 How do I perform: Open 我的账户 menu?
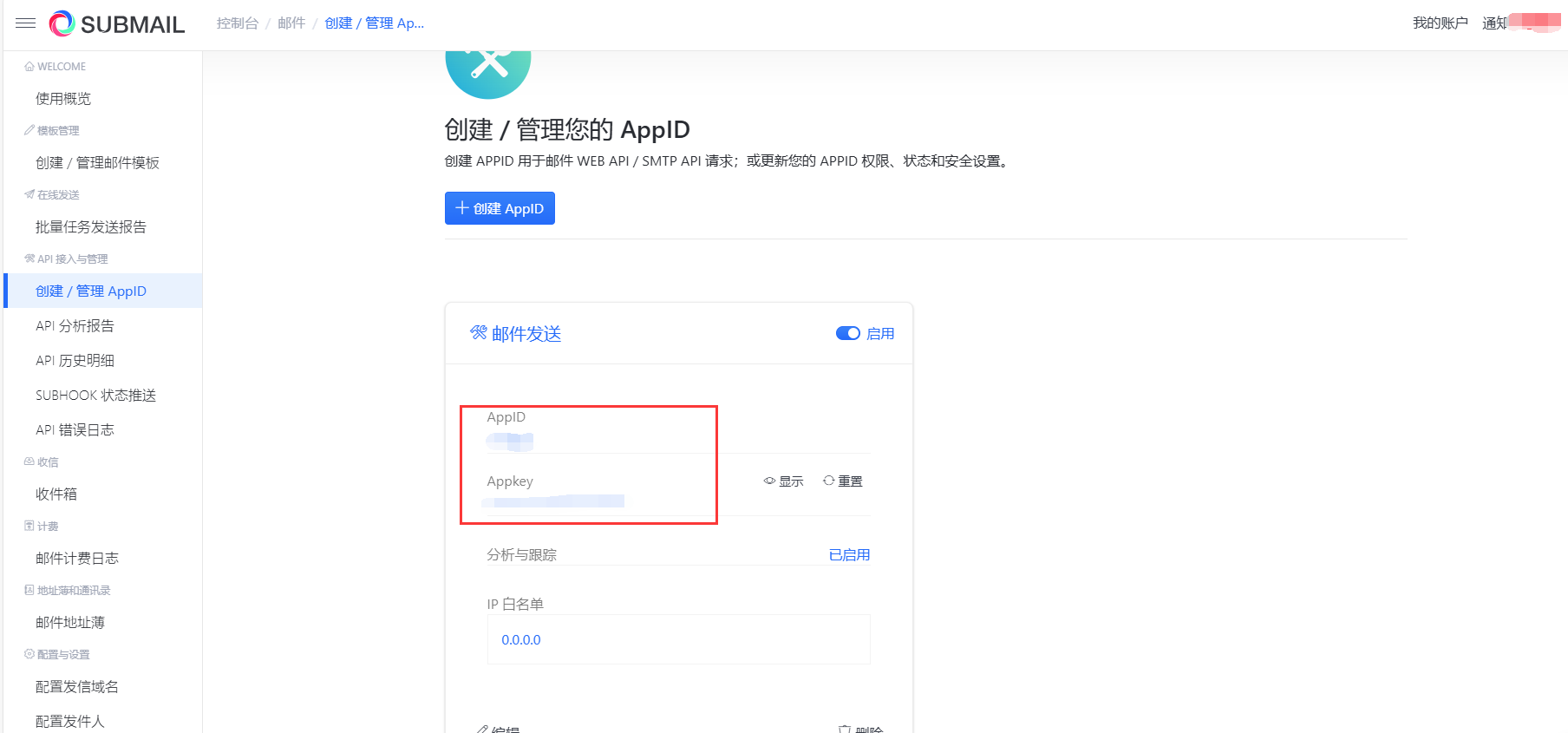1441,23
